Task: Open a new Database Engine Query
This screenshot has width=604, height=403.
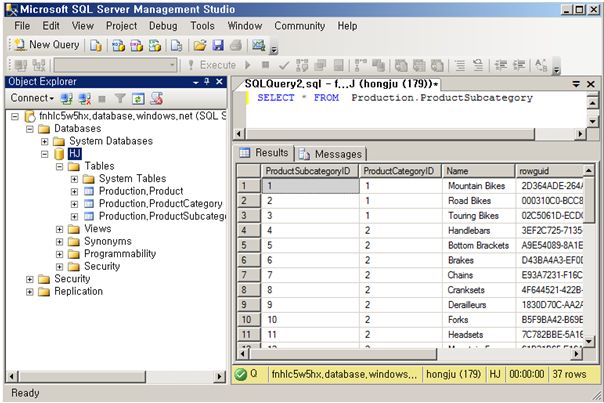Action: (x=96, y=45)
